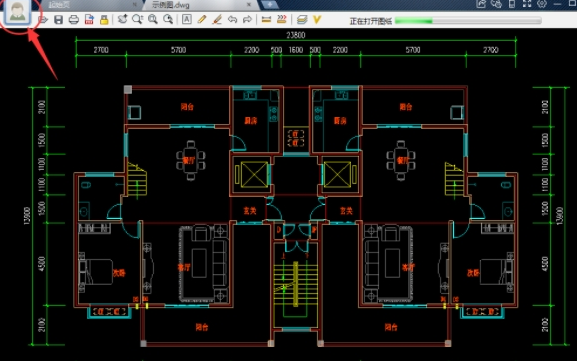
Task: Close the 示例图.dwg tab
Action: point(249,5)
